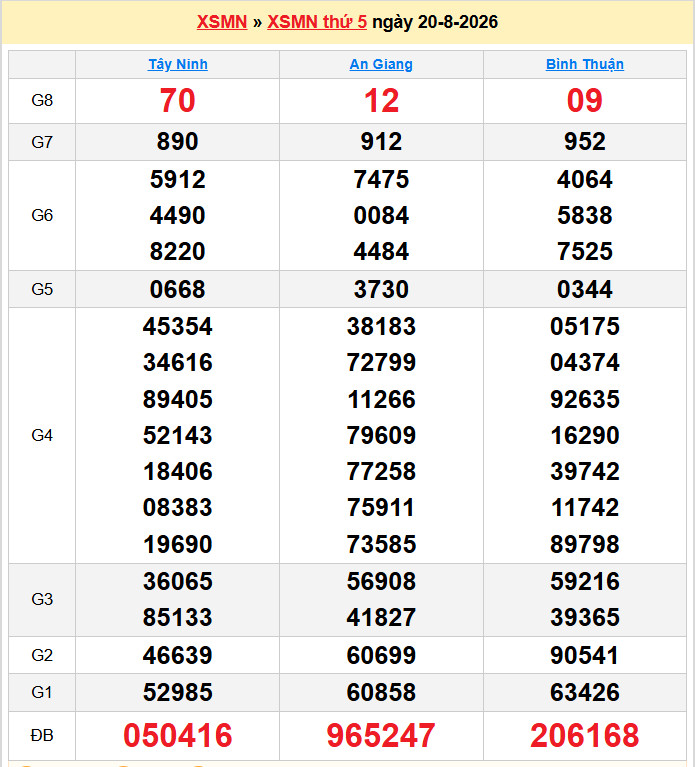Click the G4 number 11742
The width and height of the screenshot is (695, 767).
(584, 507)
